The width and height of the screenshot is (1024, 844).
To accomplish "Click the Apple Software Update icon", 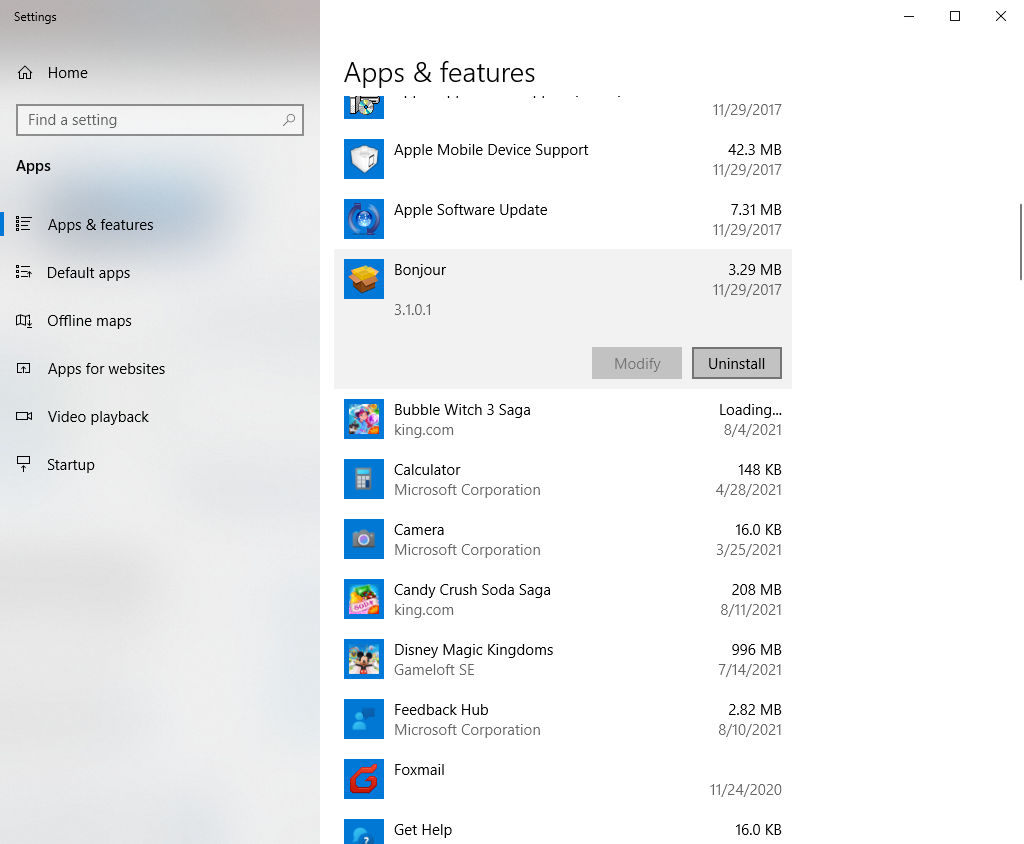I will click(x=364, y=219).
